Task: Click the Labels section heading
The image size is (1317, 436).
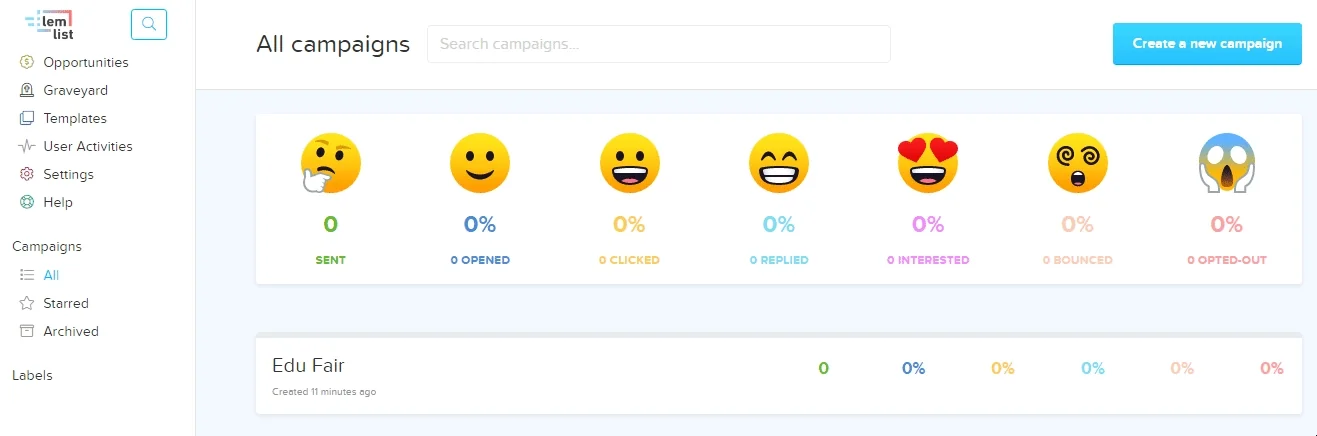Action: click(32, 375)
